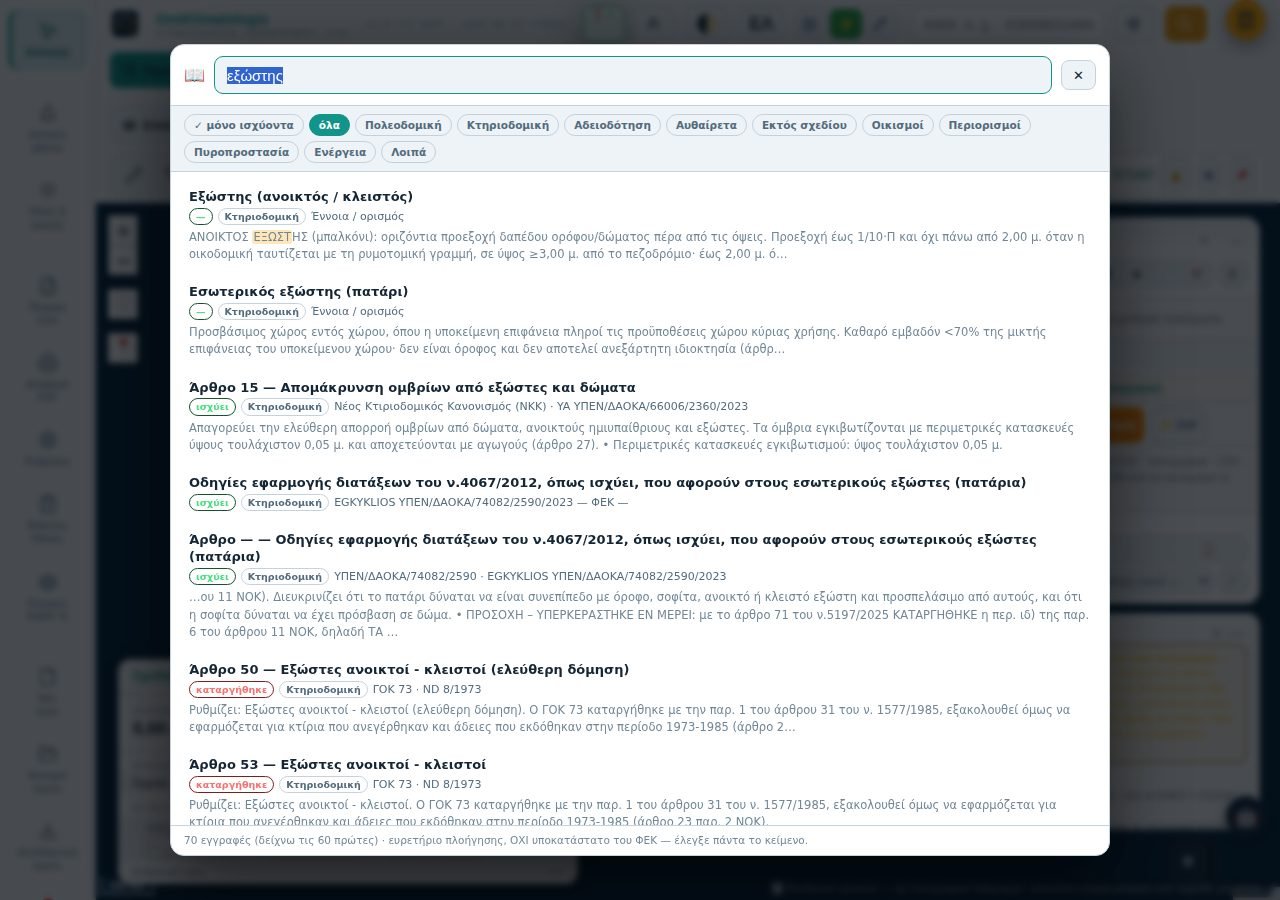This screenshot has height=900, width=1280.
Task: Click the book icon beside the search field
Action: 194,75
